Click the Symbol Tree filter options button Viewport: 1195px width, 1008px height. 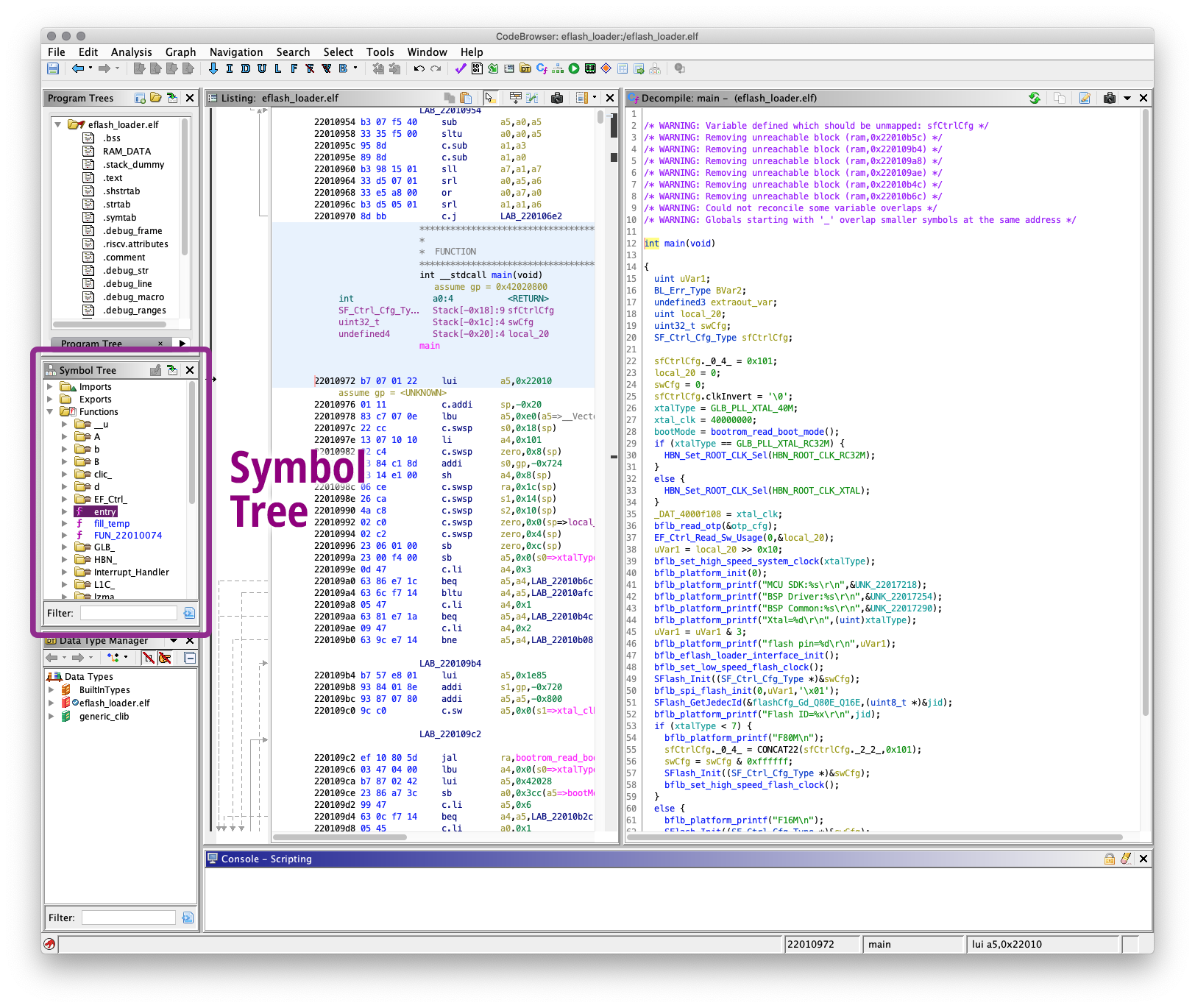coord(189,613)
